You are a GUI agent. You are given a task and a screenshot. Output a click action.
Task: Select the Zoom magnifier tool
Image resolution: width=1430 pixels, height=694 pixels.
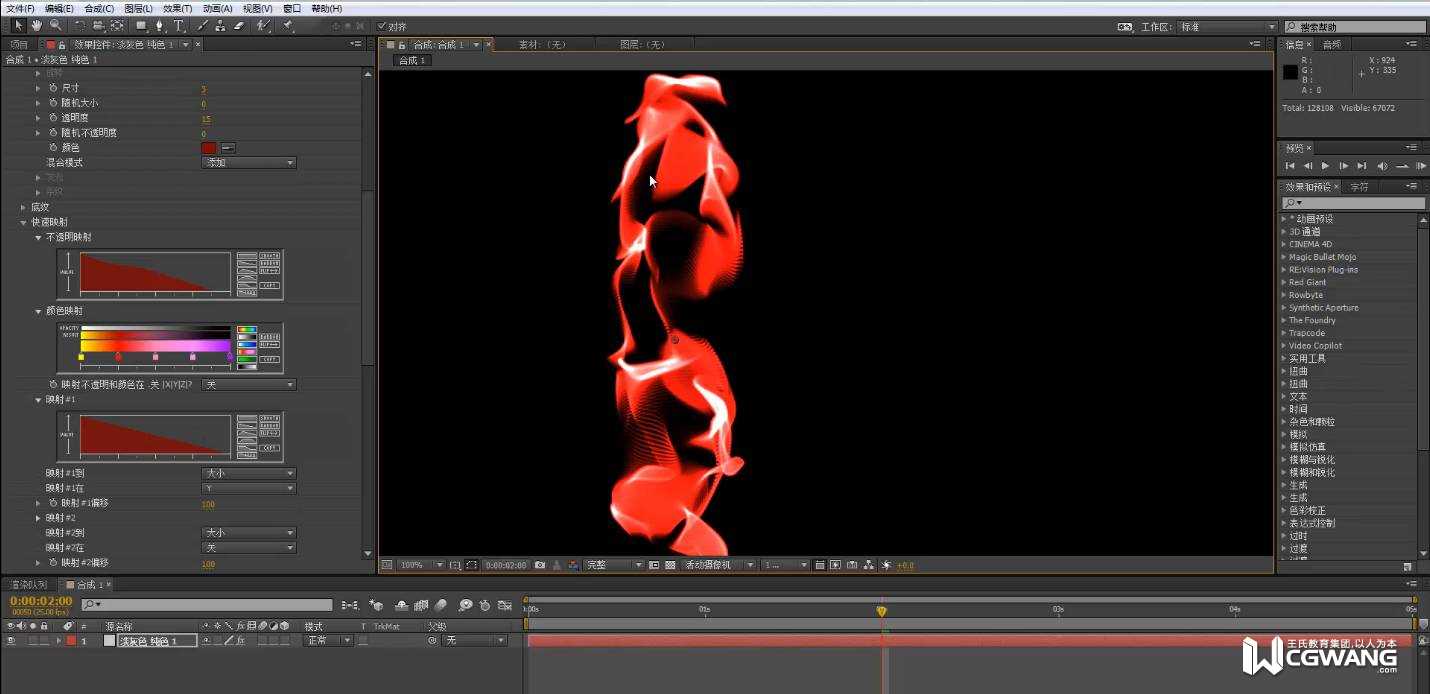[x=55, y=25]
